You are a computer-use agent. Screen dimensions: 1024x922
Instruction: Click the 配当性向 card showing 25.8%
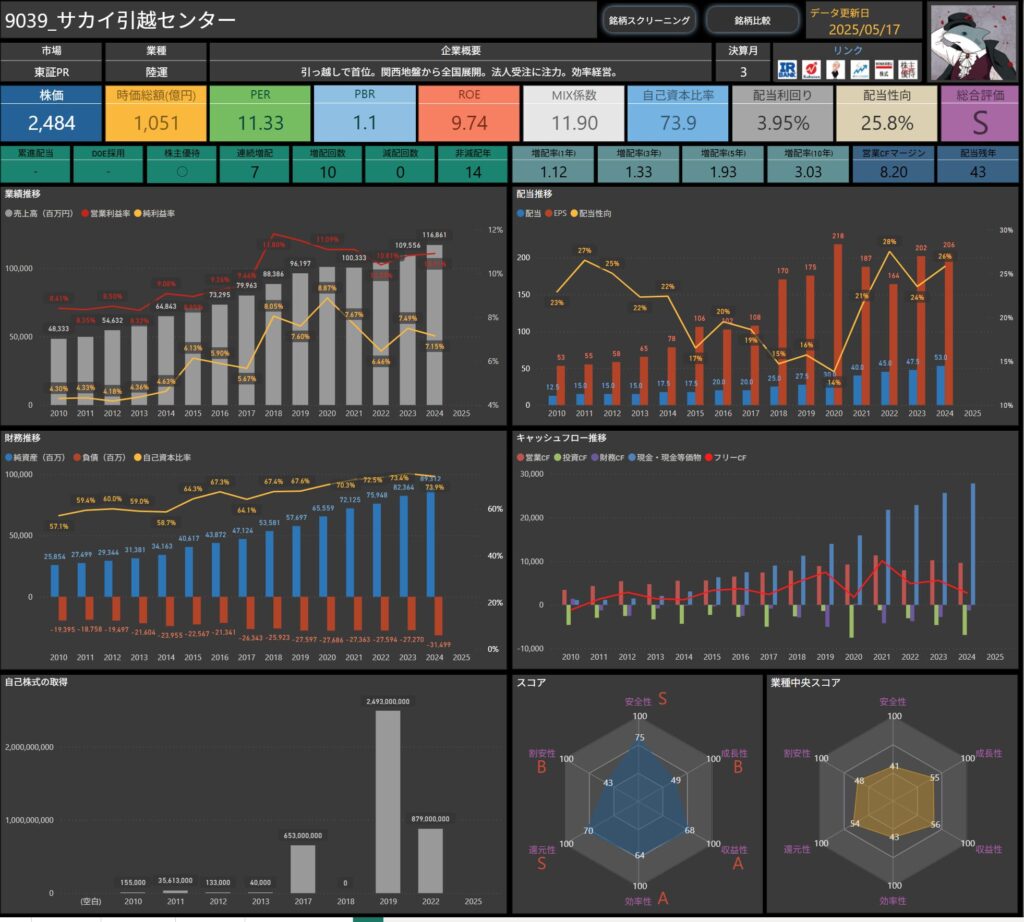887,114
